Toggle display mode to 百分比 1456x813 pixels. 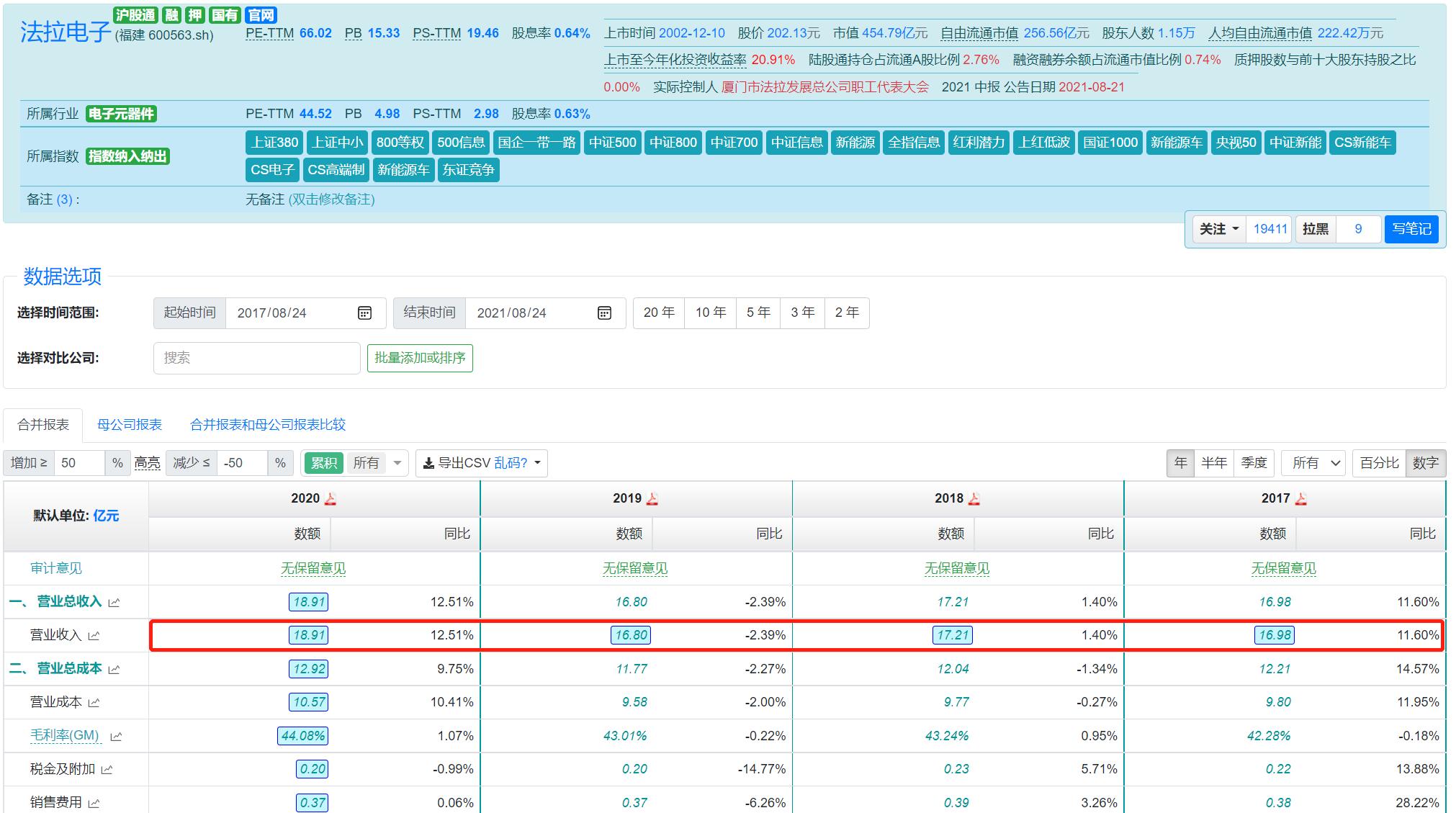(1379, 463)
